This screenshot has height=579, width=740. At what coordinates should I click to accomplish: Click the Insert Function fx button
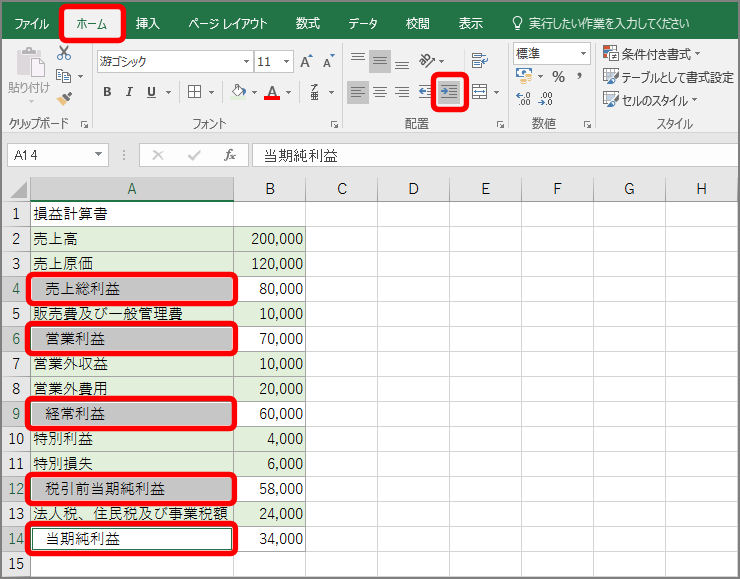click(230, 155)
